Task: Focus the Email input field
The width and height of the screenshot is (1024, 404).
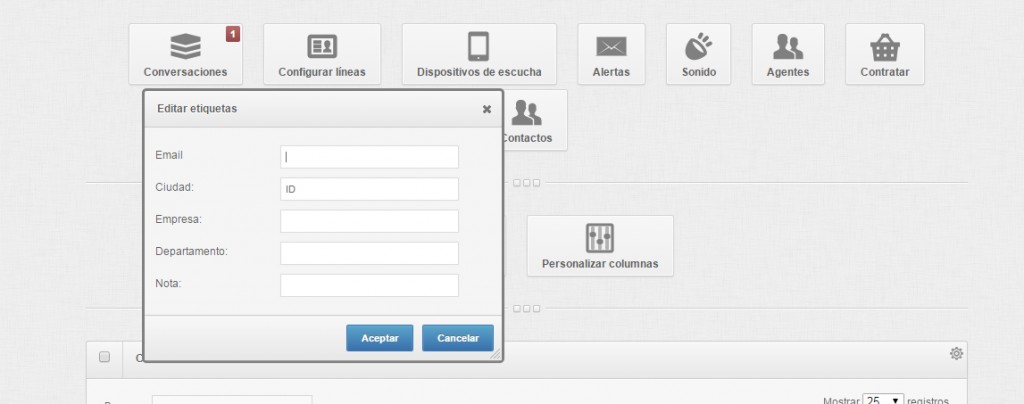Action: pyautogui.click(x=370, y=157)
